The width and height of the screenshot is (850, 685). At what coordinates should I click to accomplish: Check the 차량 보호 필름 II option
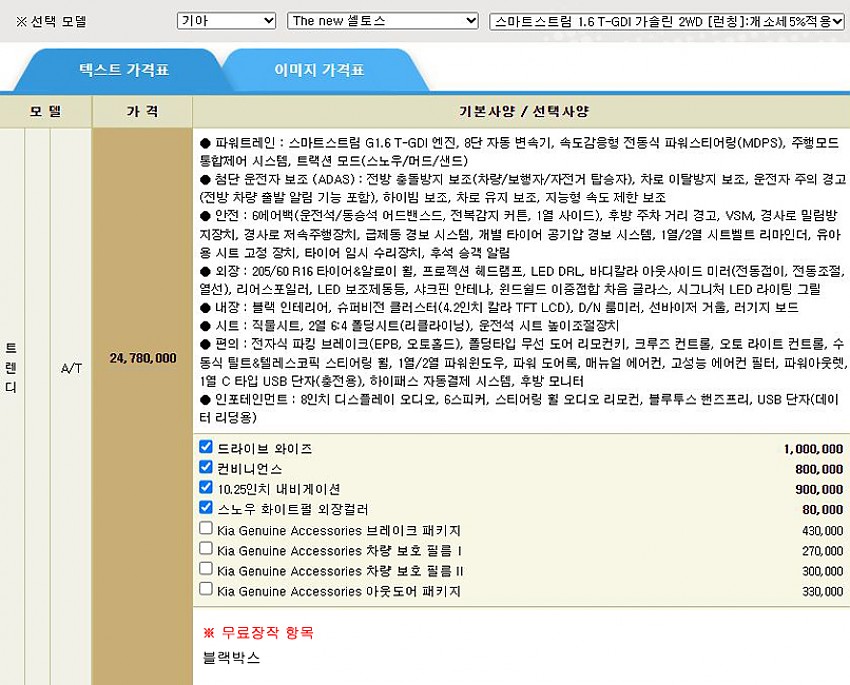click(206, 570)
